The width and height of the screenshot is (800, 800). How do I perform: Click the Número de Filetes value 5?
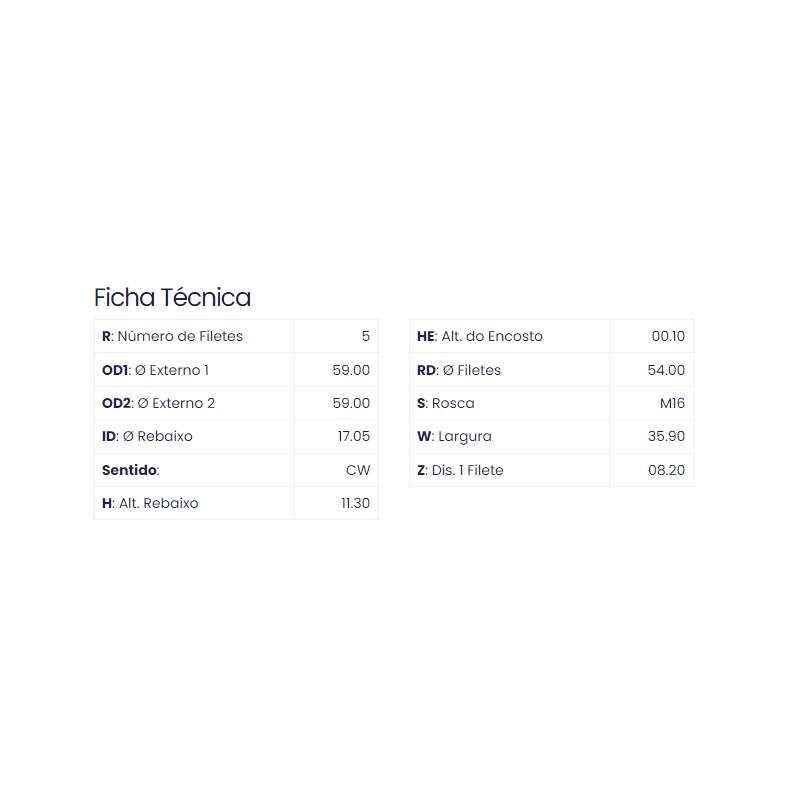point(365,337)
